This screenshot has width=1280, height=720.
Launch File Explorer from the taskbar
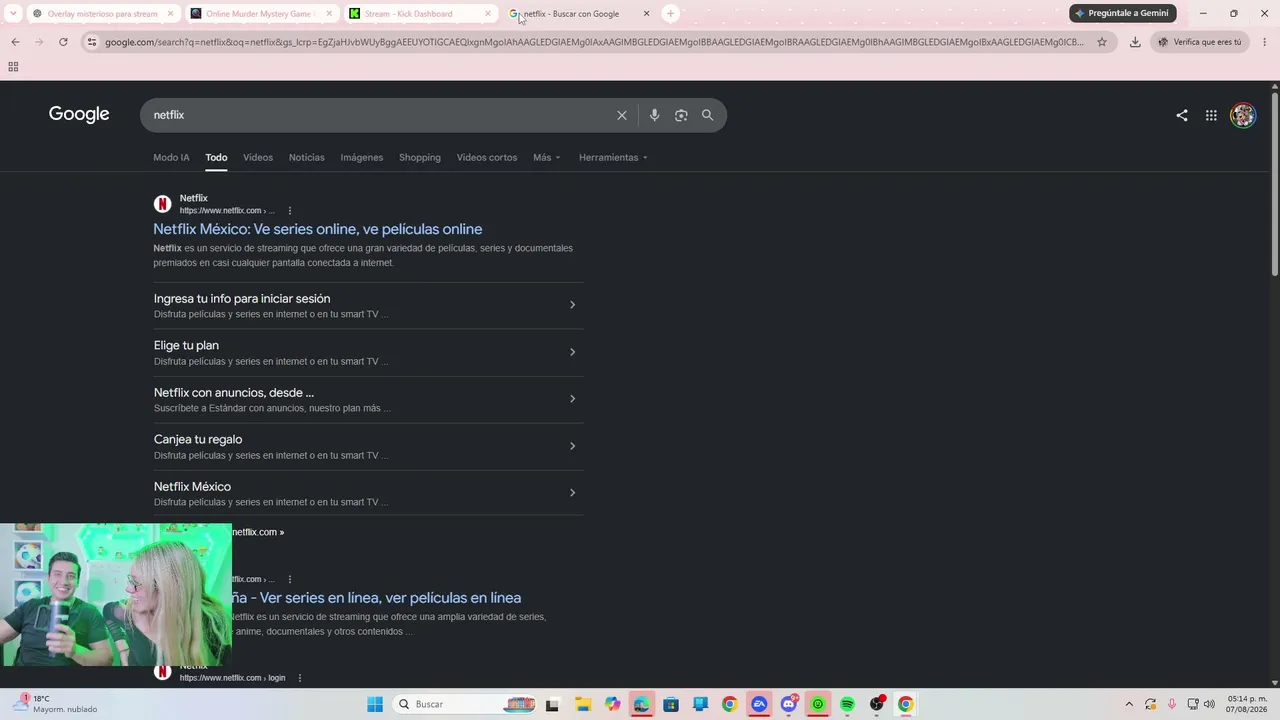pos(583,704)
